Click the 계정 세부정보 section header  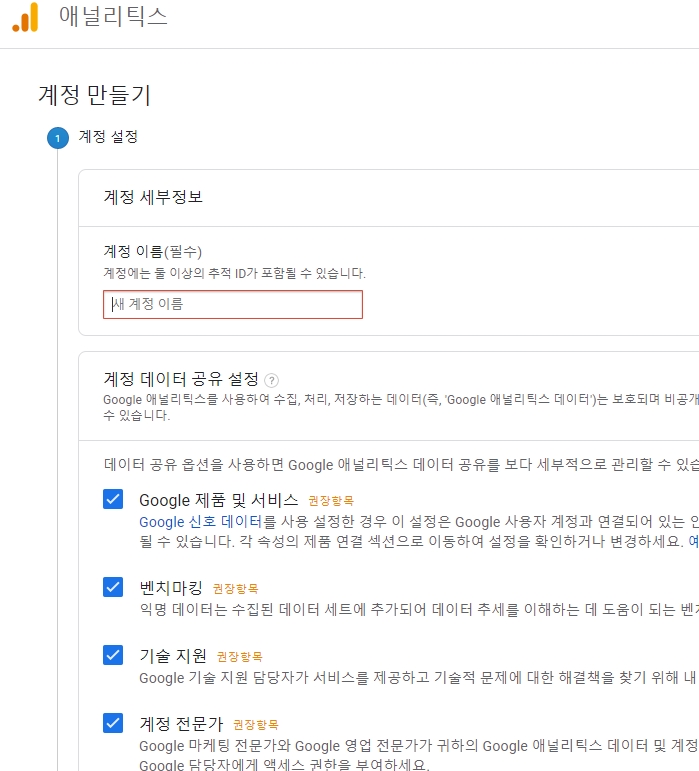(x=153, y=197)
